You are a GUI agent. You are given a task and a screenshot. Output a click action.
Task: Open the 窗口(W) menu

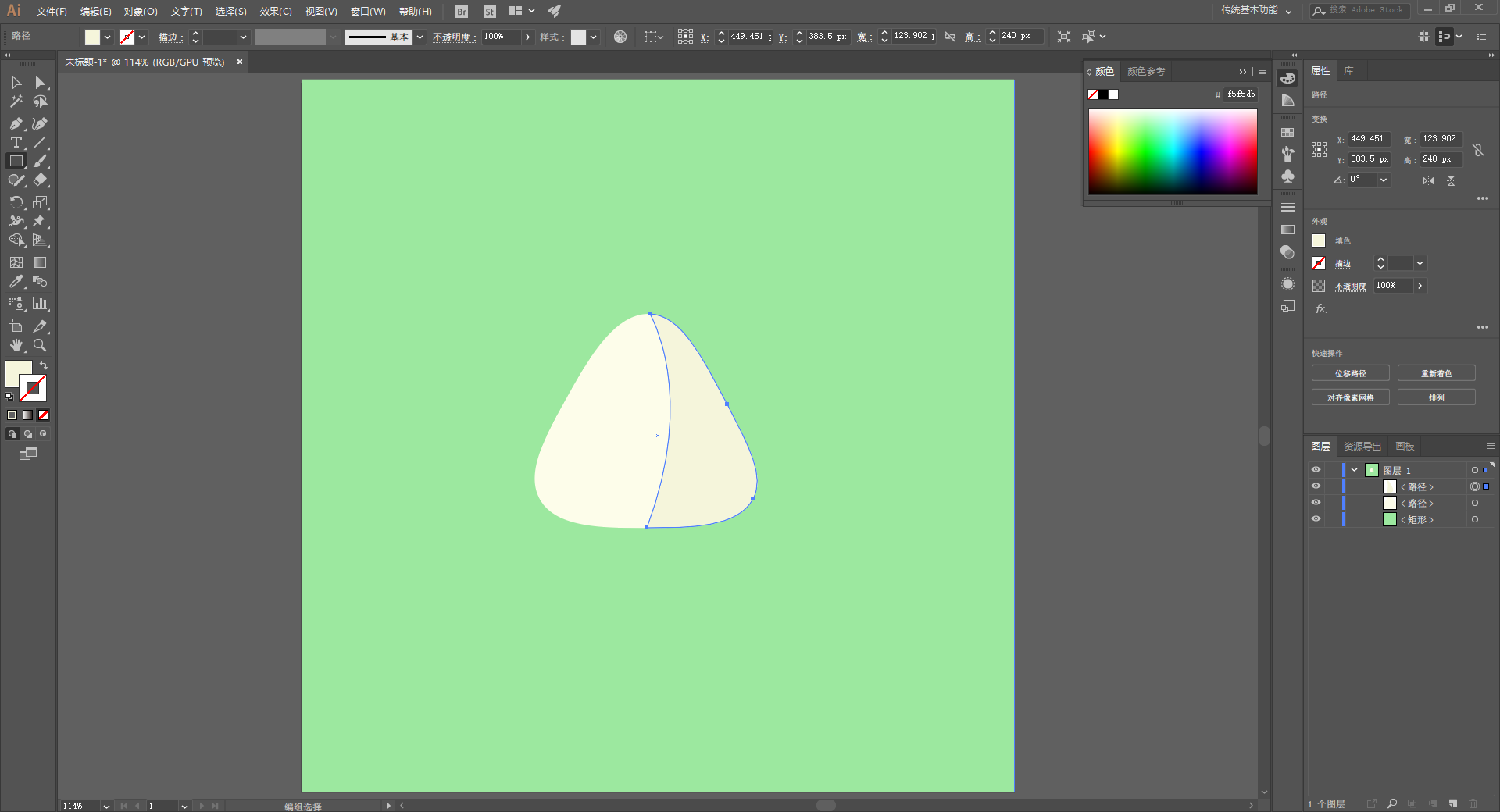(x=368, y=12)
